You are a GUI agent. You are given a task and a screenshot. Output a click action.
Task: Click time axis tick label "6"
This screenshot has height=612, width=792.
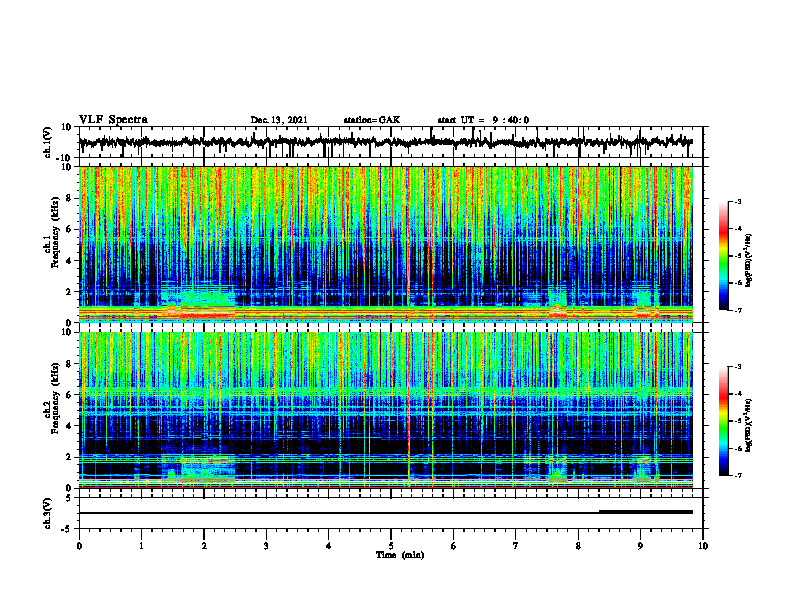pyautogui.click(x=454, y=546)
